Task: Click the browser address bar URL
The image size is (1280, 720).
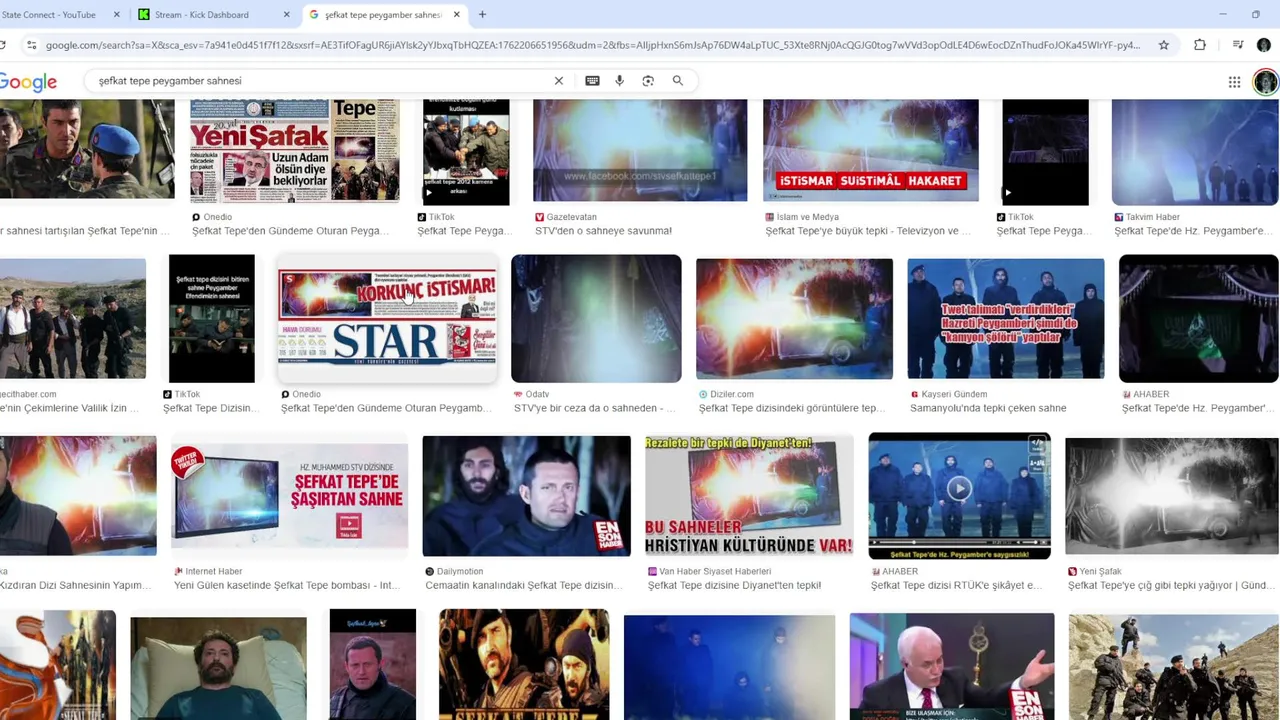Action: click(592, 45)
